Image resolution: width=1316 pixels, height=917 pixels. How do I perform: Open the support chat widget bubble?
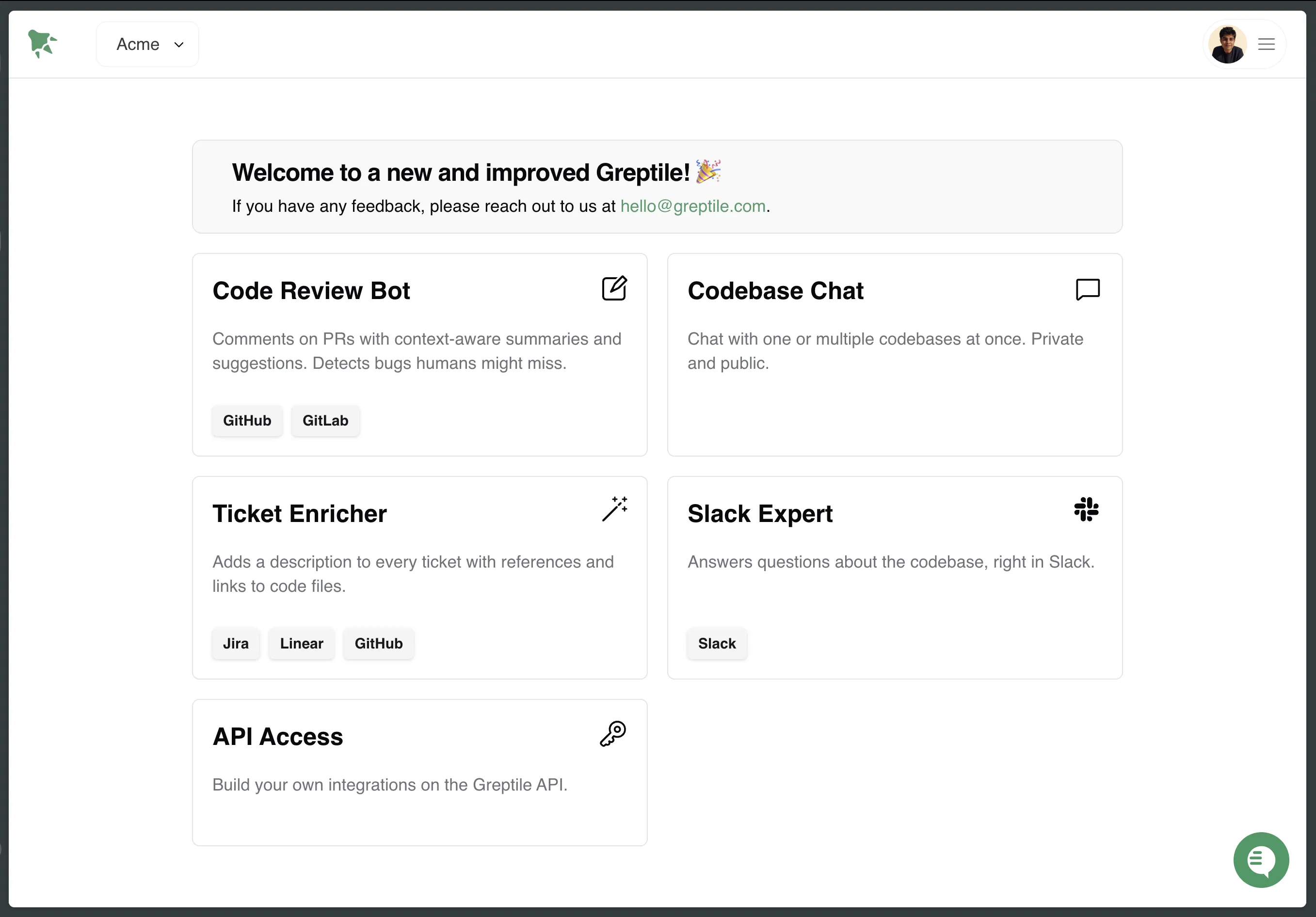click(x=1261, y=860)
